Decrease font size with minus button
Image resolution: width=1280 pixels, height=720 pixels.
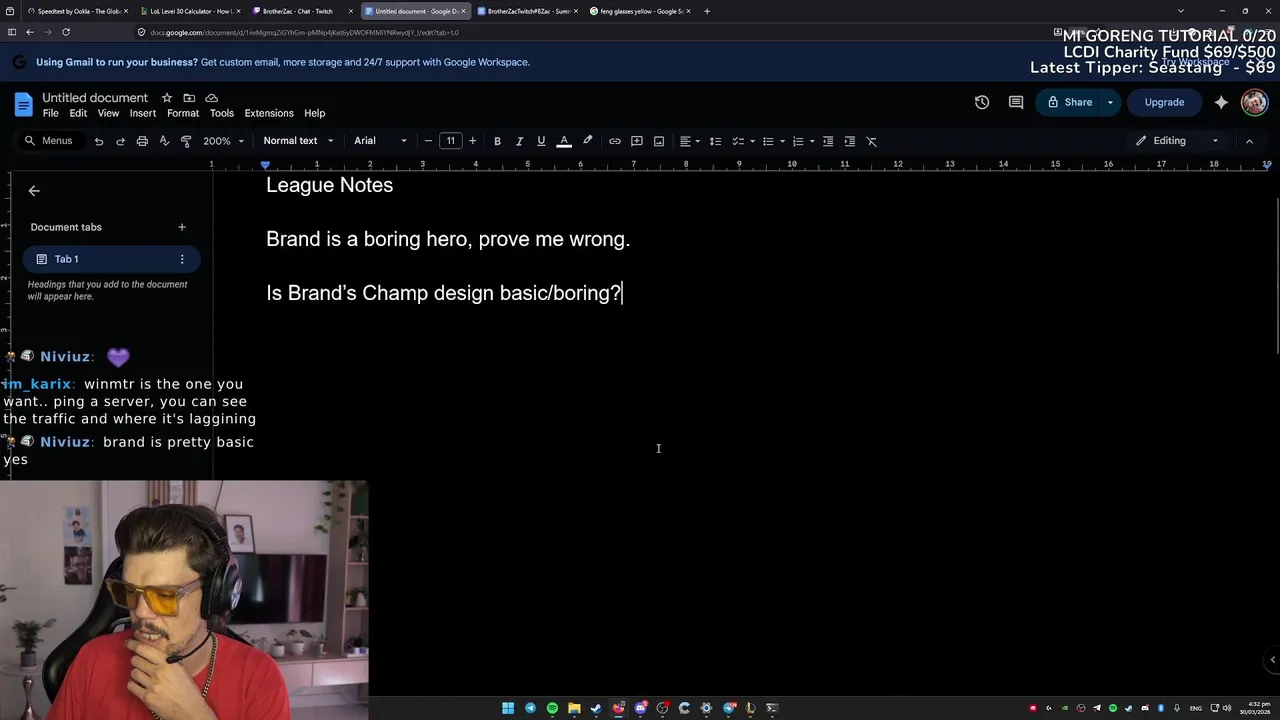click(x=428, y=141)
